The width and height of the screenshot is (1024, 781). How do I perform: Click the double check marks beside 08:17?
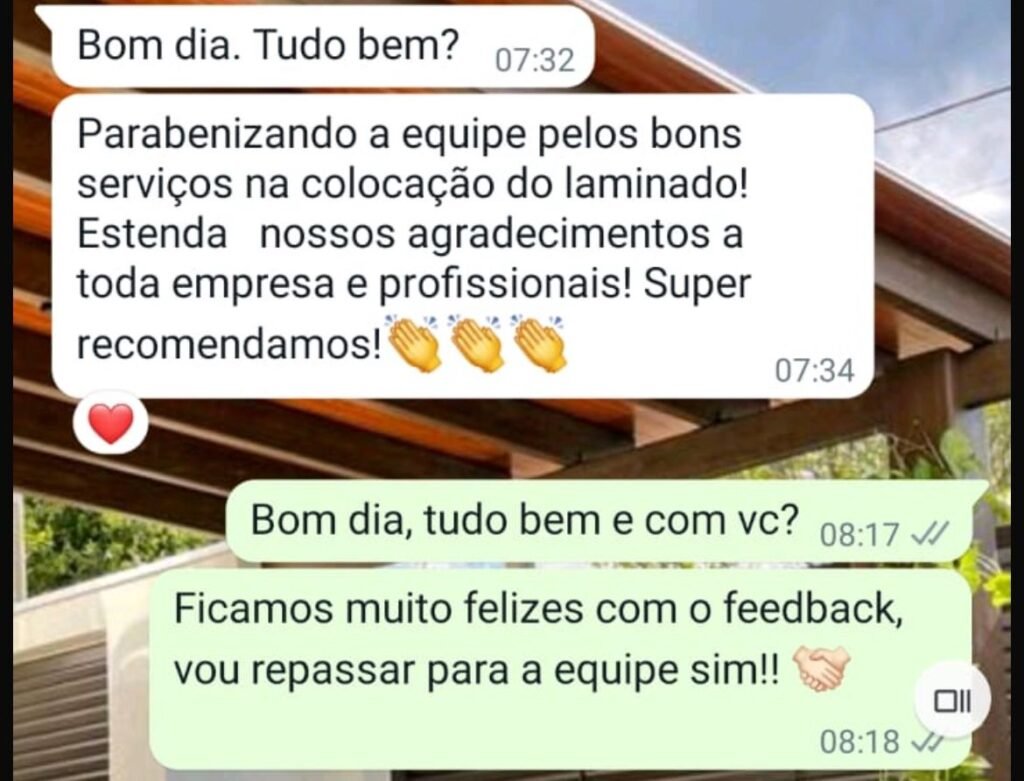click(x=929, y=535)
